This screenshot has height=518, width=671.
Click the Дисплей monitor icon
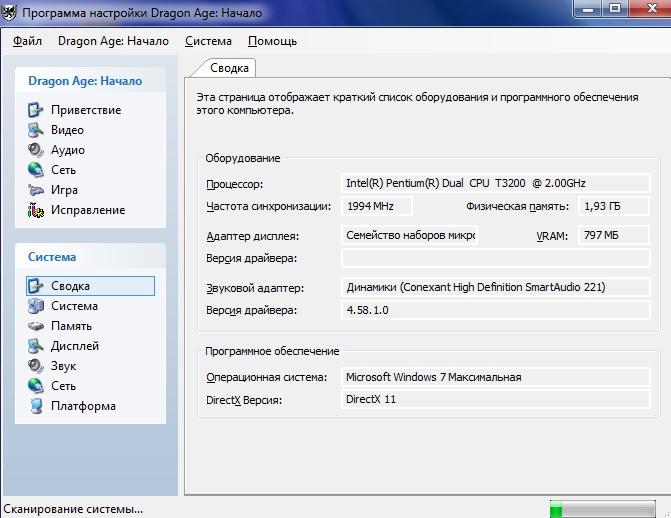point(36,346)
